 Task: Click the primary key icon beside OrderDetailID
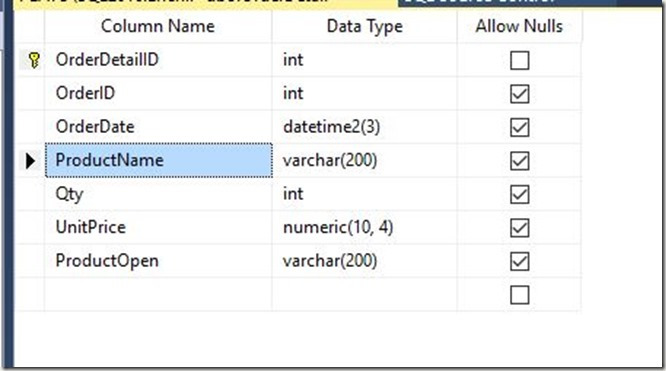pyautogui.click(x=34, y=60)
